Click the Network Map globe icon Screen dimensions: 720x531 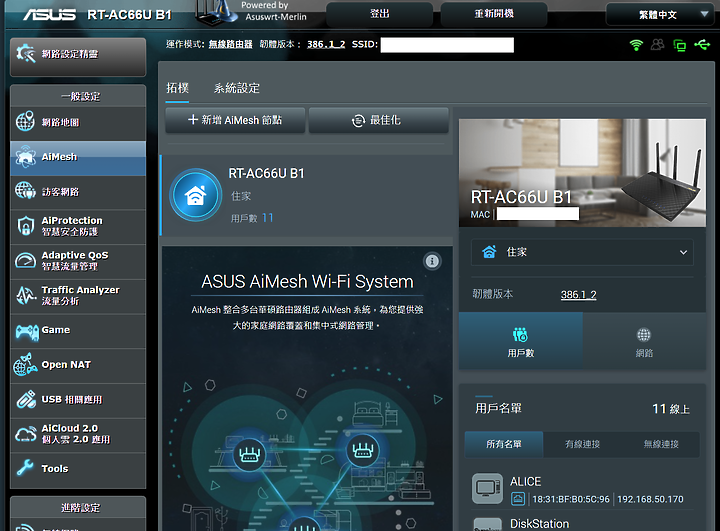tap(25, 121)
